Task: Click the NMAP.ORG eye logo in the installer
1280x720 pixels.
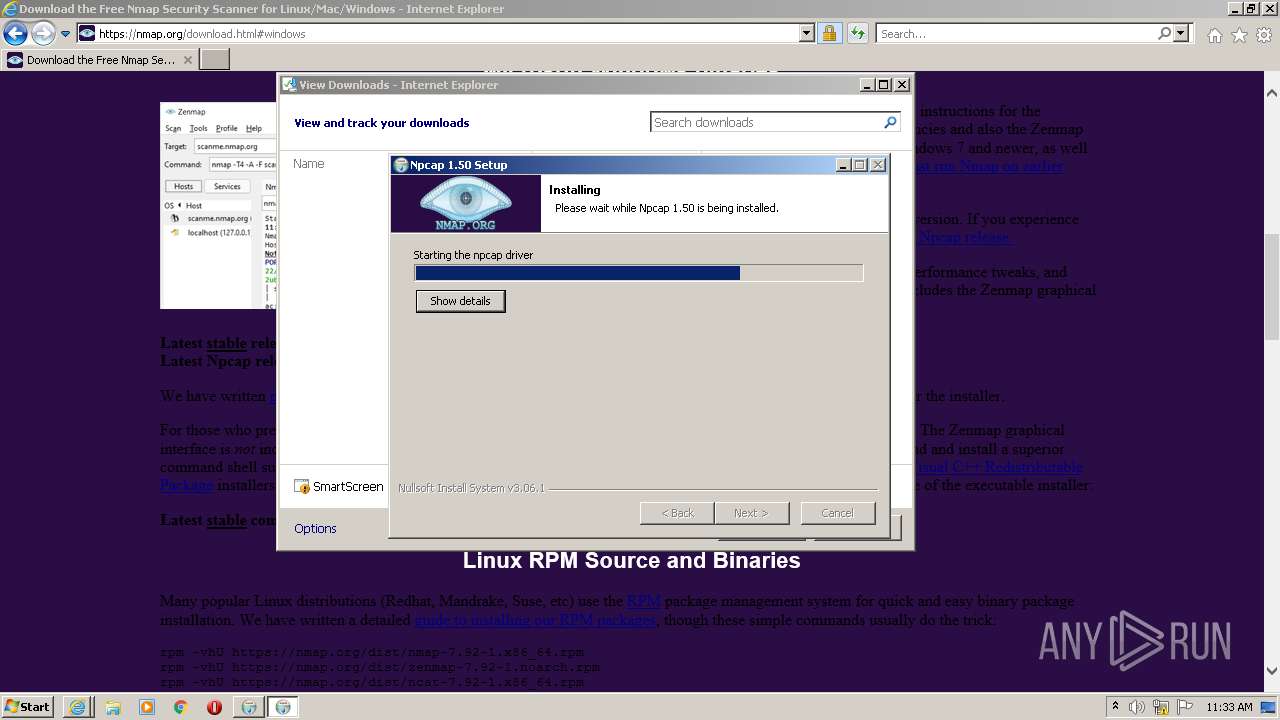Action: 465,204
